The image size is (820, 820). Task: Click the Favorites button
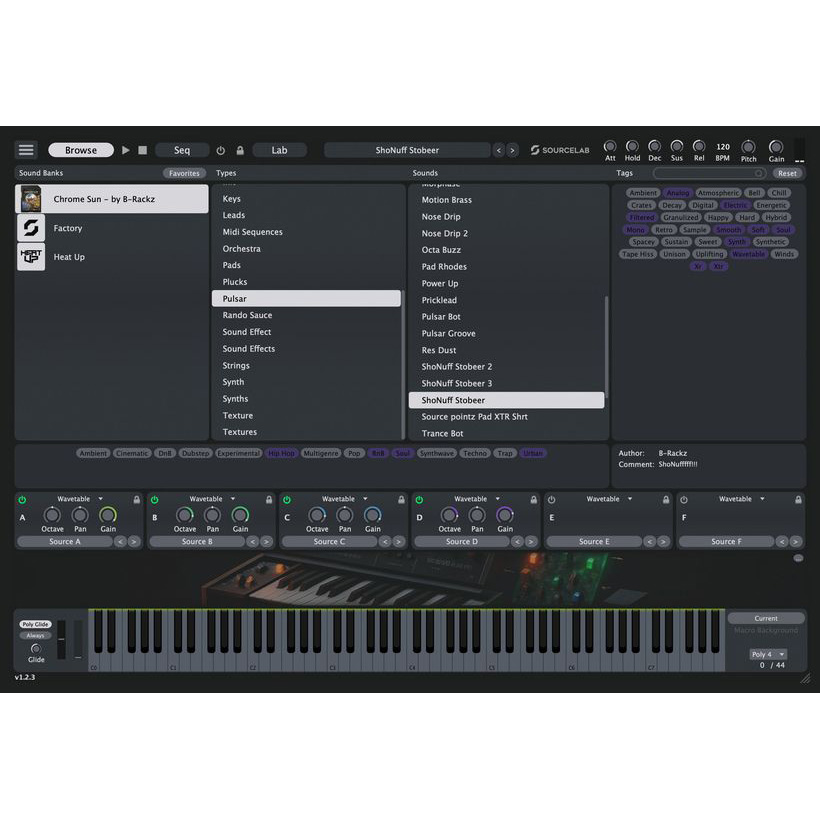[x=184, y=173]
